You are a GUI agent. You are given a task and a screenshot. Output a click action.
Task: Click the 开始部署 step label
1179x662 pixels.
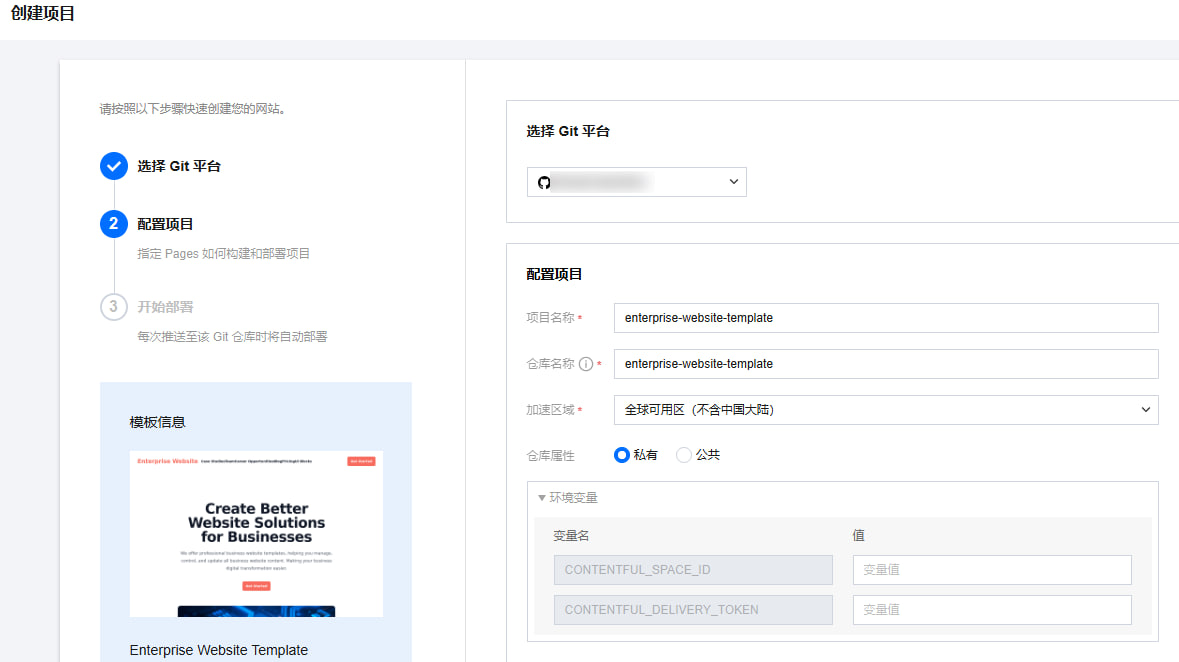(165, 307)
